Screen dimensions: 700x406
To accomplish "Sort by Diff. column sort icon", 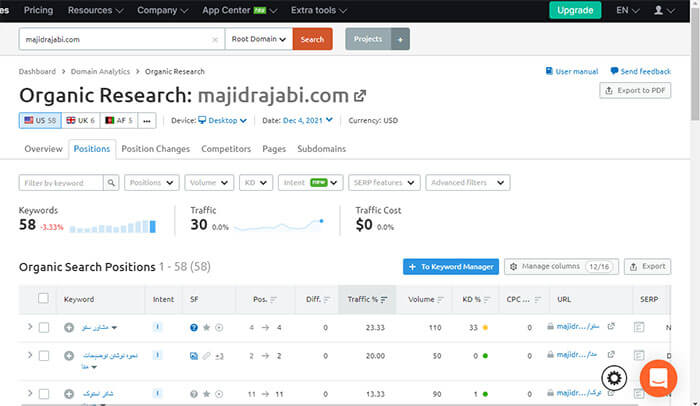I will tap(327, 300).
